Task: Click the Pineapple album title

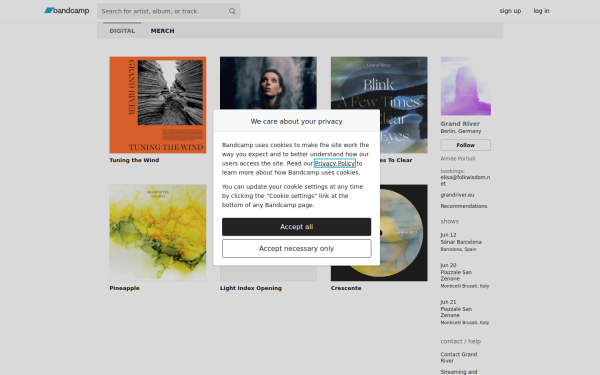Action: [x=124, y=288]
